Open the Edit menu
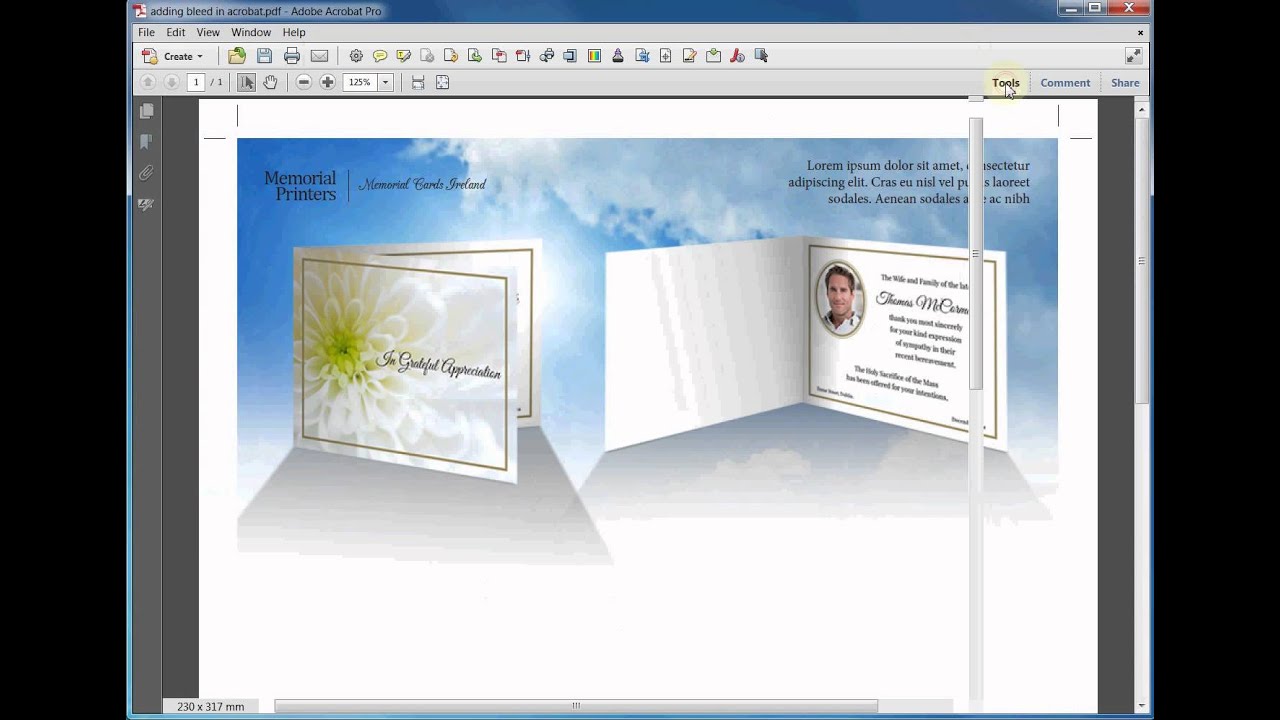The image size is (1280, 720). [x=176, y=32]
